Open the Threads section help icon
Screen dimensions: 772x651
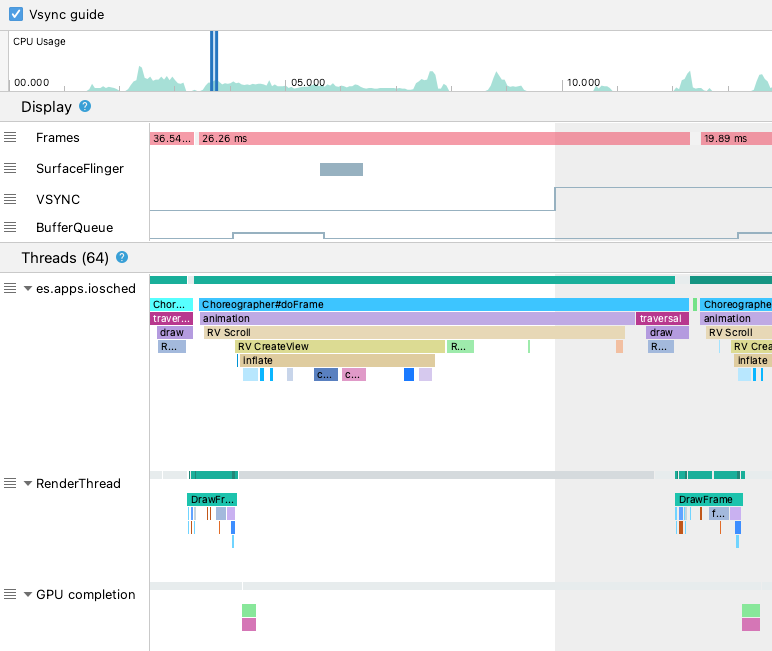(122, 257)
